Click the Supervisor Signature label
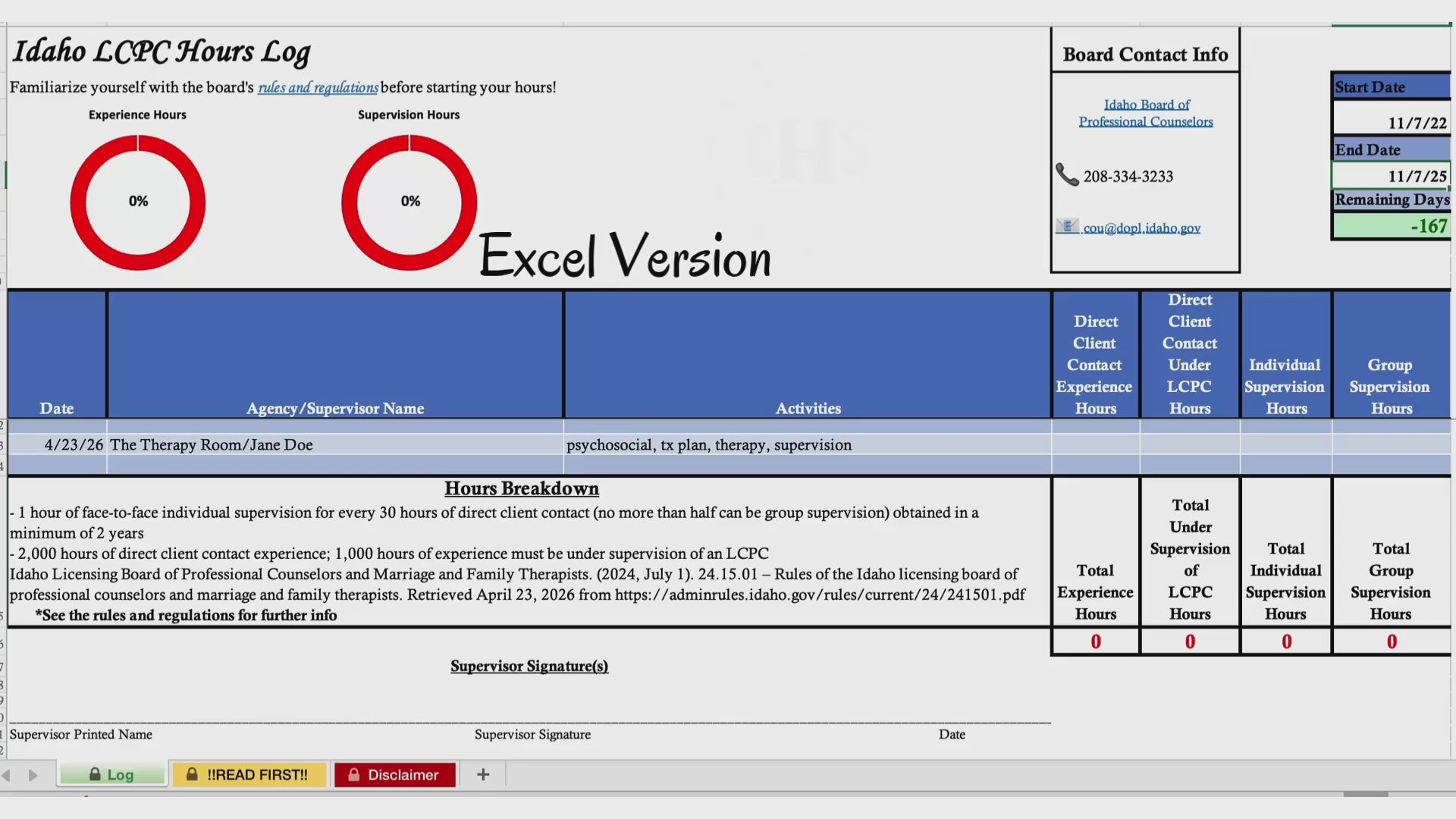The height and width of the screenshot is (819, 1456). coord(532,734)
